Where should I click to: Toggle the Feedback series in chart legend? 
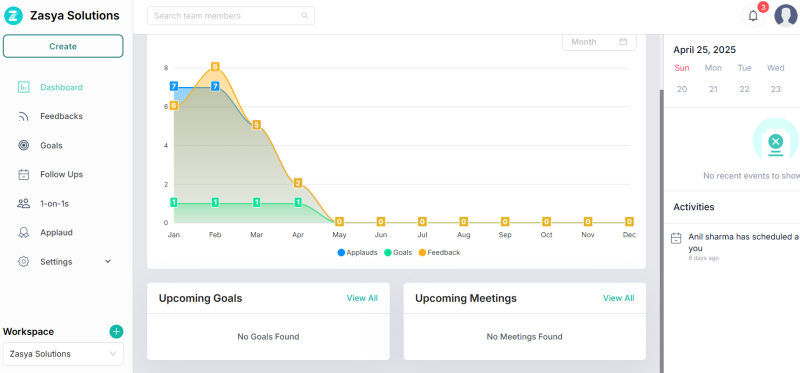pyautogui.click(x=439, y=253)
